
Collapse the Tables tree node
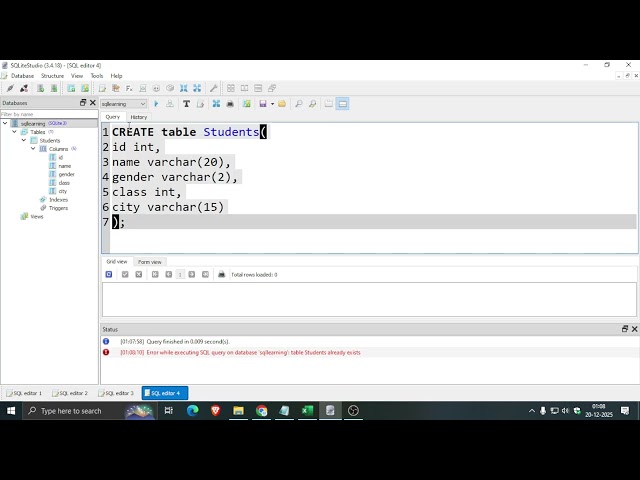coord(15,132)
